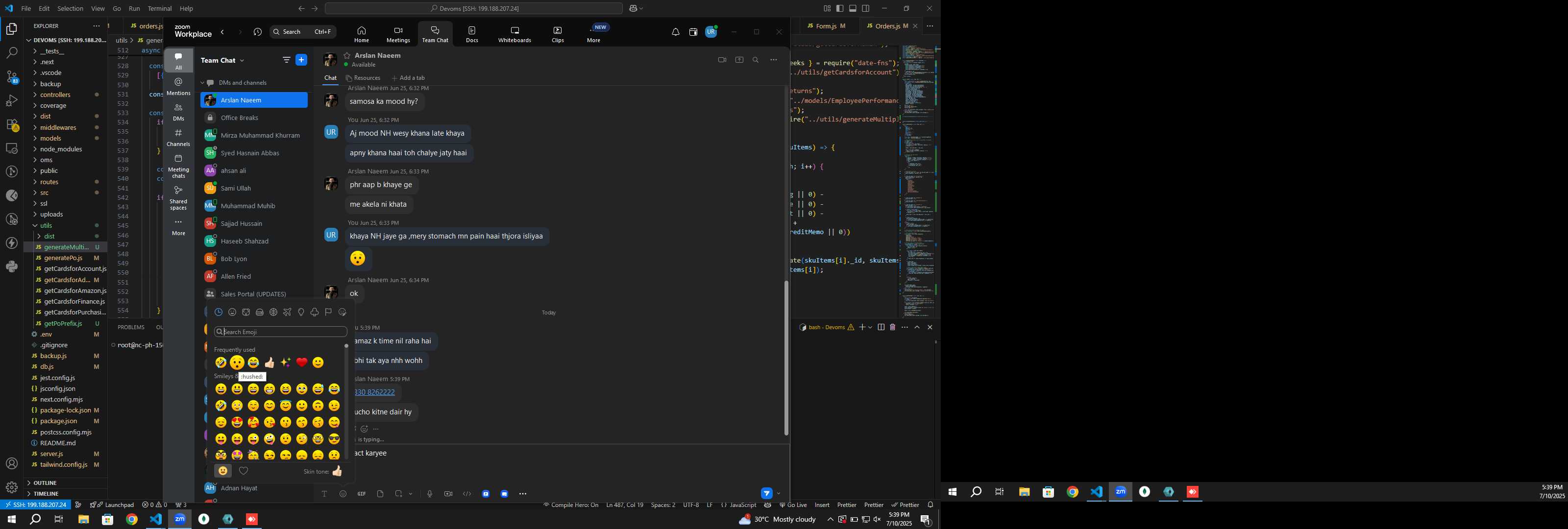Viewport: 1568px width, 529px height.
Task: Open the VS Code Extensions view
Action: [12, 125]
